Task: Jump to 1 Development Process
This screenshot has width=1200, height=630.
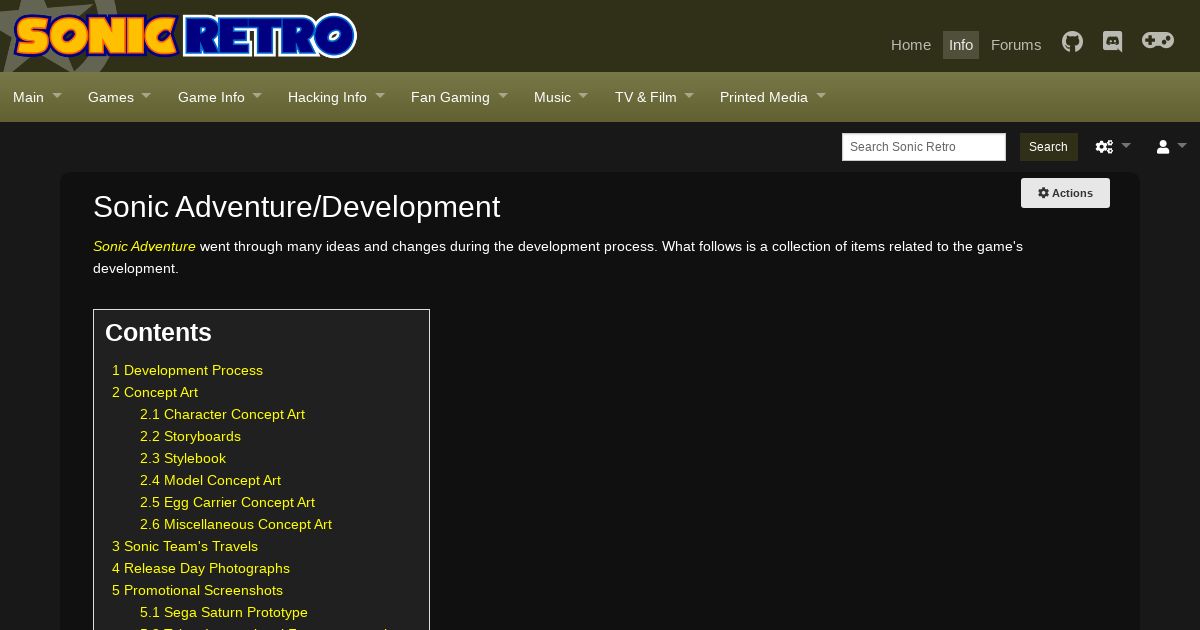Action: 187,370
